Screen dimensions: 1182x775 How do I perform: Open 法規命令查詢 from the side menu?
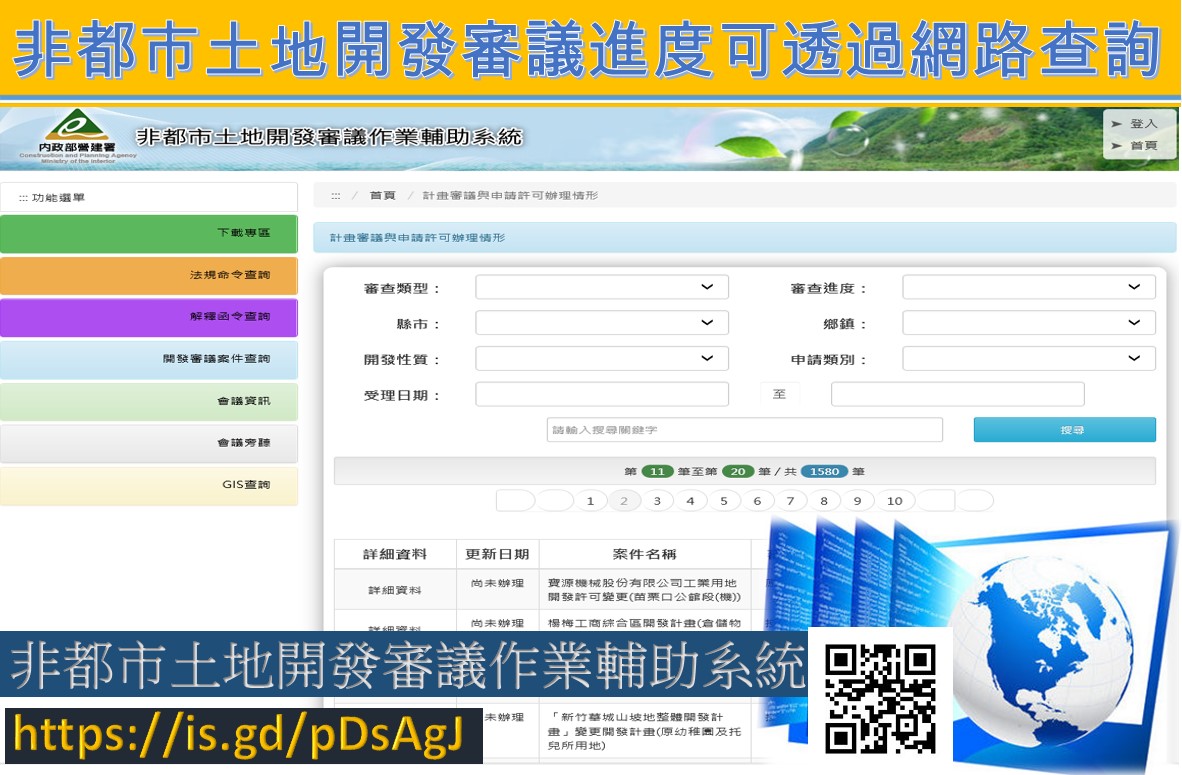click(149, 275)
